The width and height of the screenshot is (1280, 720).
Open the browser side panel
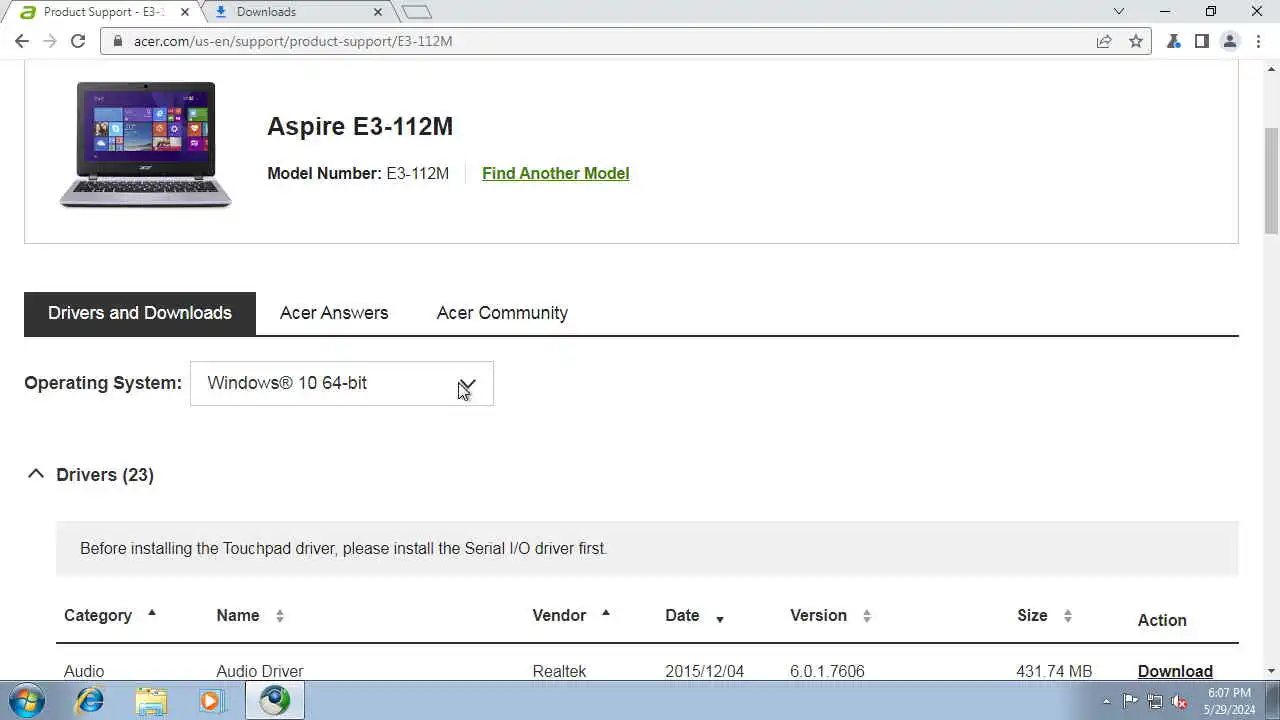pos(1202,41)
